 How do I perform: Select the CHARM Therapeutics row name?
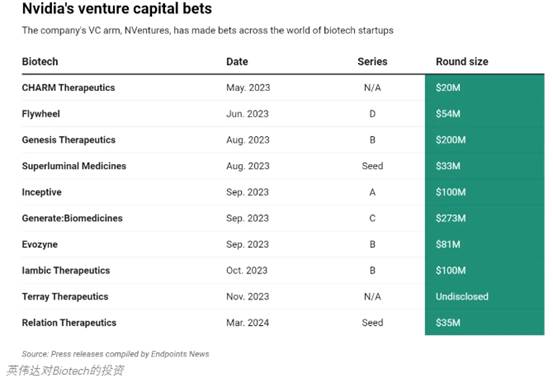68,87
